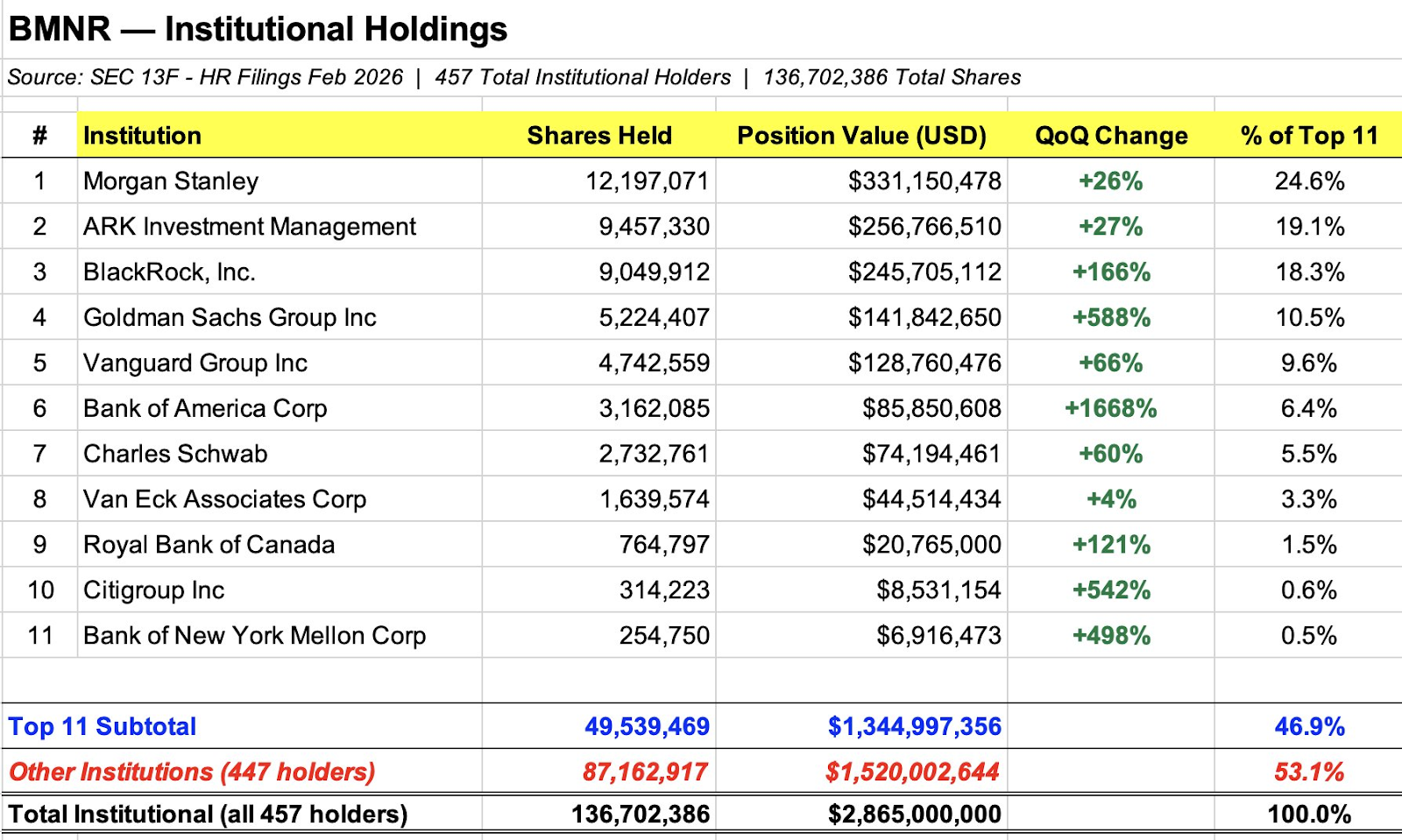Screen dimensions: 1402x840
Task: Click the Goldman Sachs position value $141,842,650
Action: (924, 318)
